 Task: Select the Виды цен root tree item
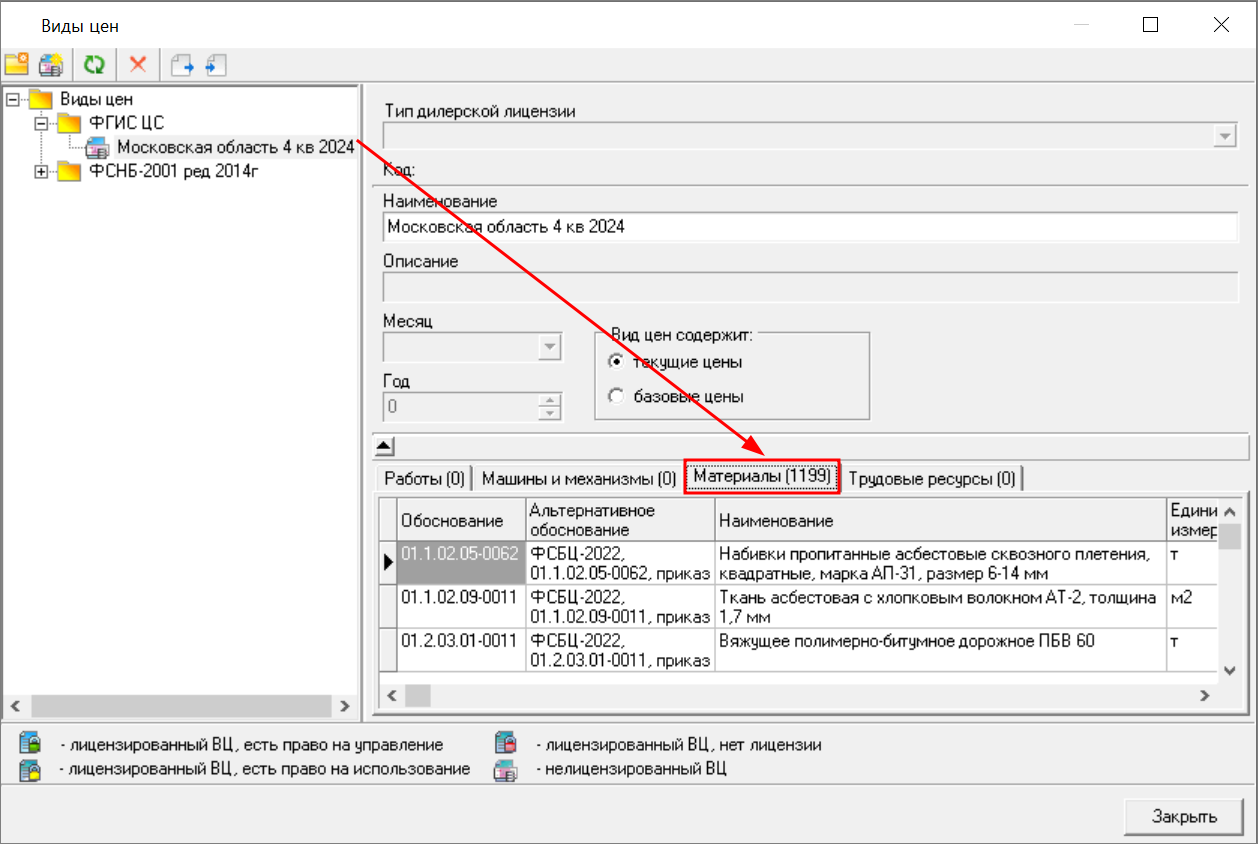[97, 99]
